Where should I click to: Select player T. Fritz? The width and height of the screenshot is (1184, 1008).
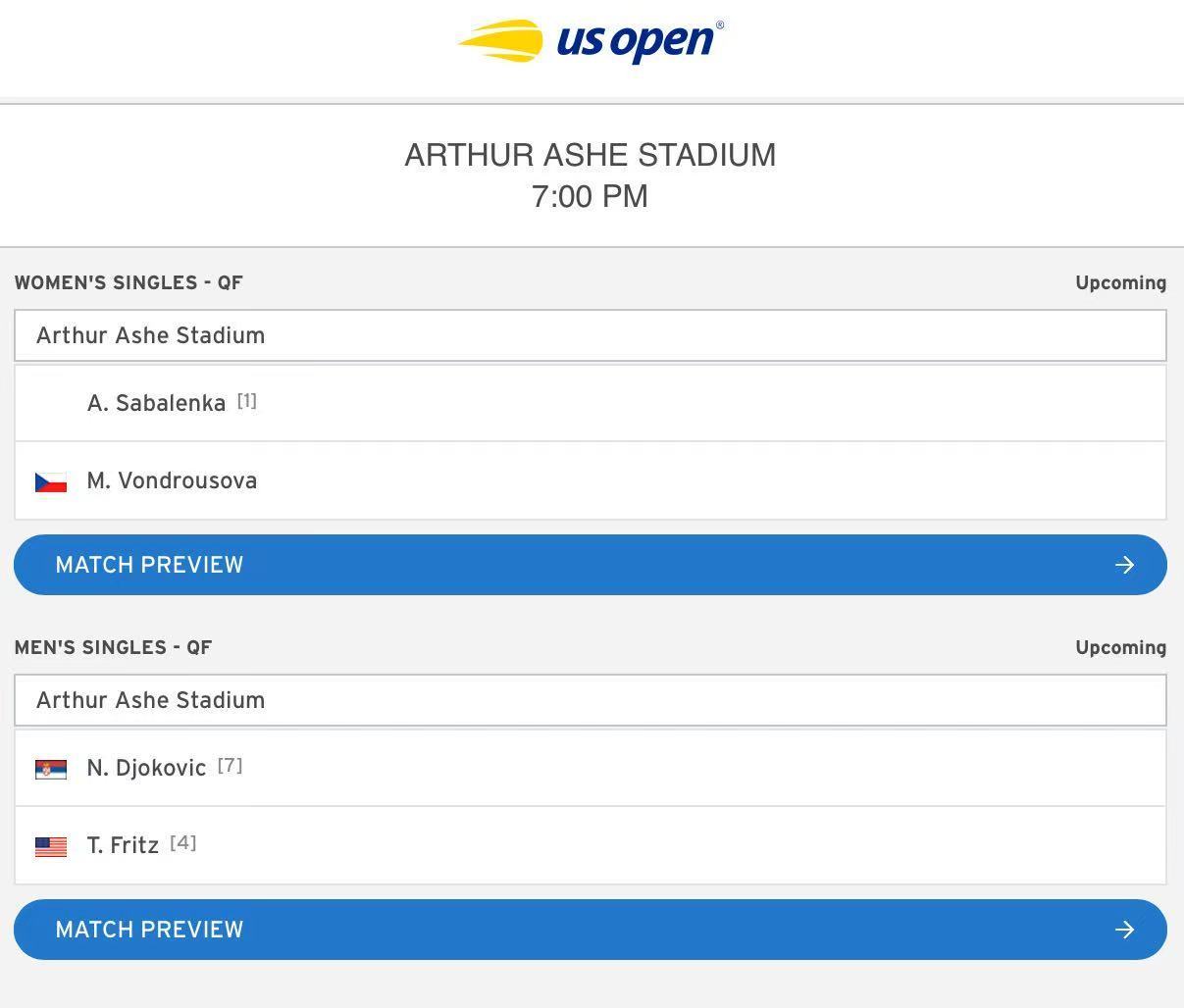click(x=591, y=845)
